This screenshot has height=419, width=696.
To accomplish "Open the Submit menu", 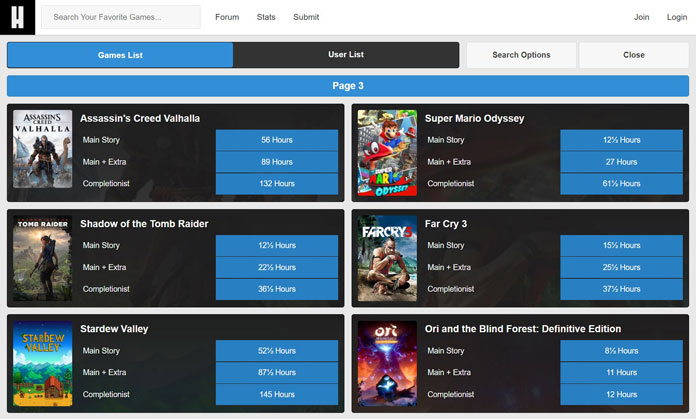I will [306, 17].
